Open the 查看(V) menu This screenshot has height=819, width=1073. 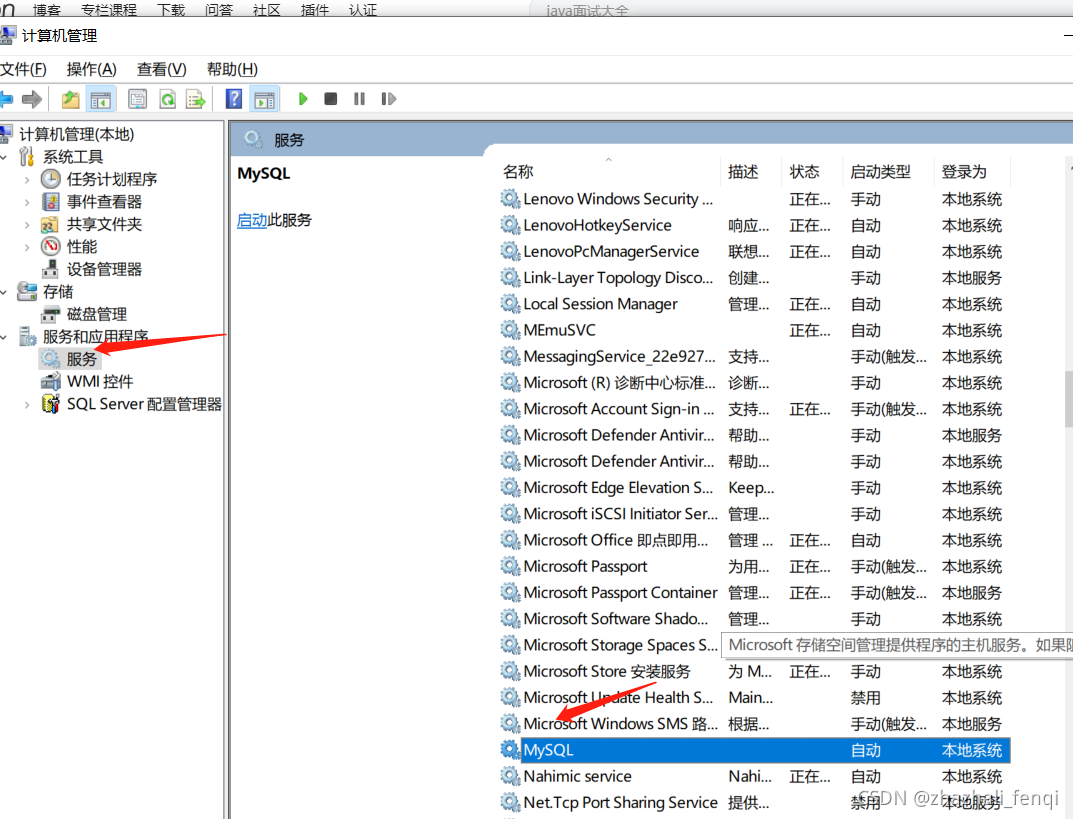pyautogui.click(x=161, y=69)
